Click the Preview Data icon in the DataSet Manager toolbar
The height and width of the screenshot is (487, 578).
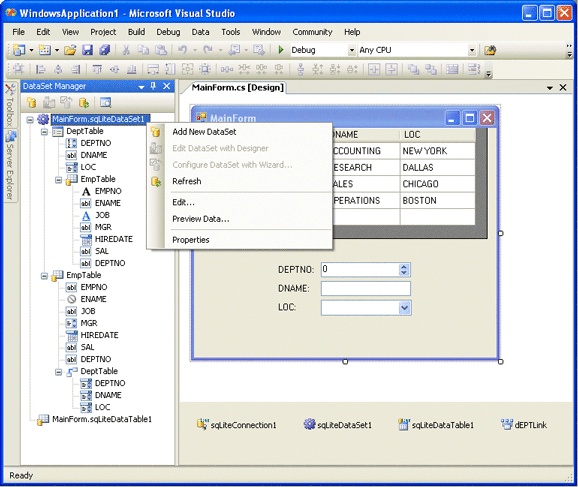point(105,102)
